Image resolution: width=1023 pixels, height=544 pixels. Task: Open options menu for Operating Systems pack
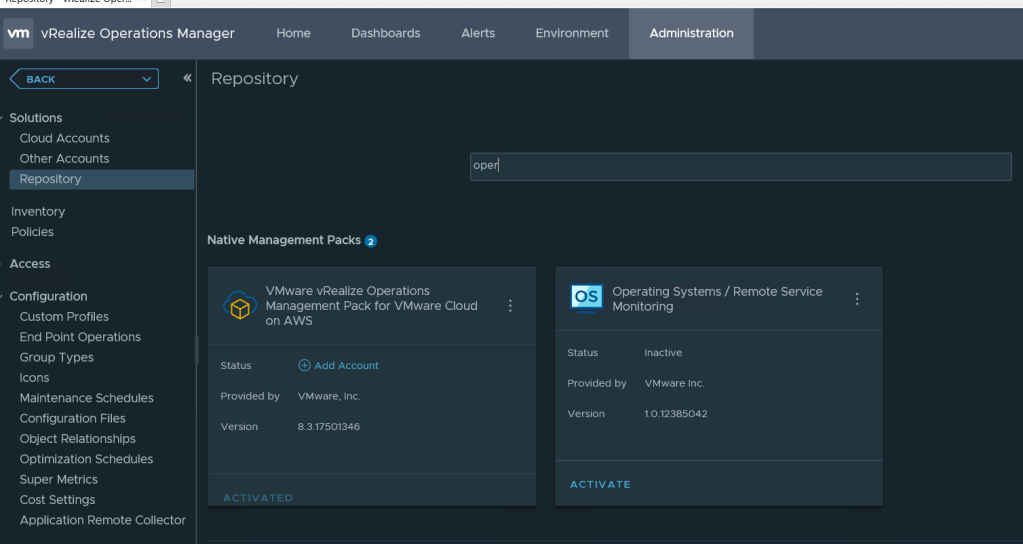click(856, 299)
